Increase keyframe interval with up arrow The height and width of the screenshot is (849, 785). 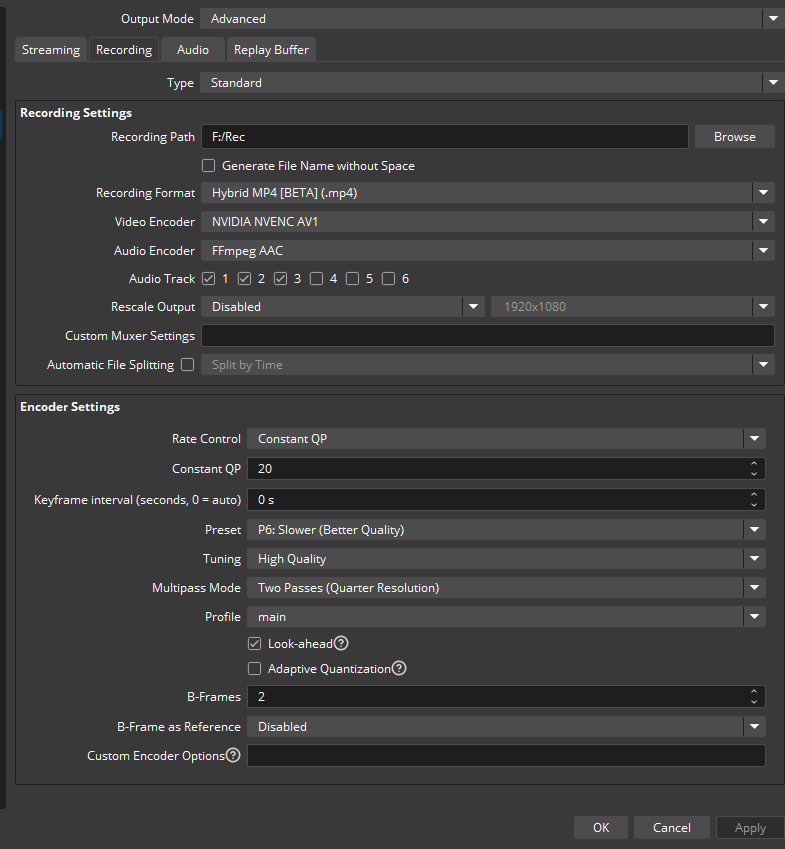click(754, 495)
